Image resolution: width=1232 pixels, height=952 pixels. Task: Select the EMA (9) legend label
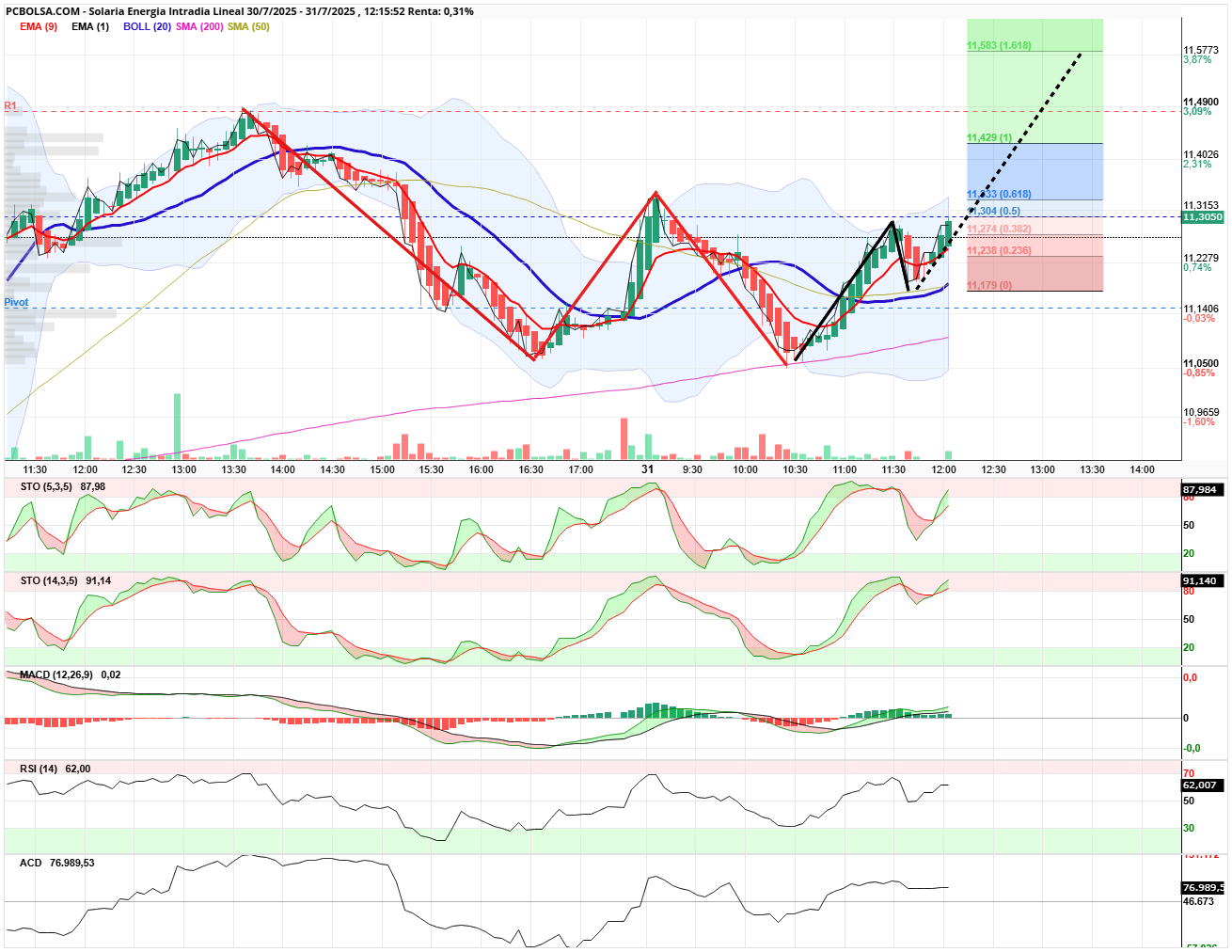pos(39,26)
